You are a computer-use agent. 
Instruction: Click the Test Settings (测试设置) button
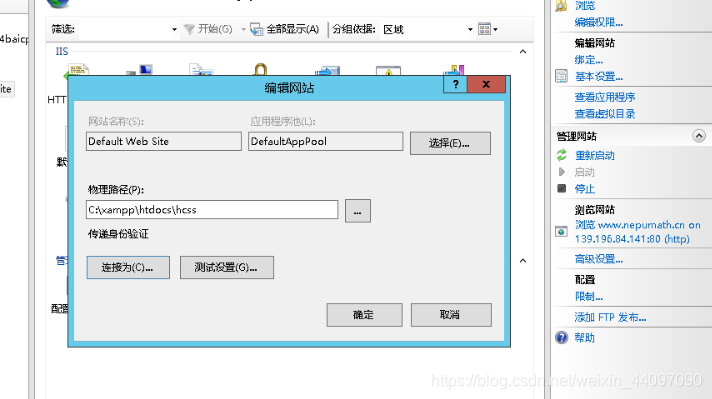click(227, 267)
